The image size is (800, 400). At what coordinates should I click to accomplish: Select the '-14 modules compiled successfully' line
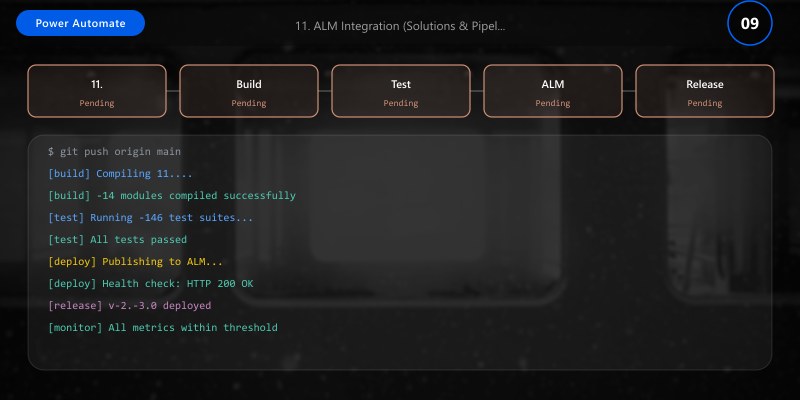pos(172,195)
